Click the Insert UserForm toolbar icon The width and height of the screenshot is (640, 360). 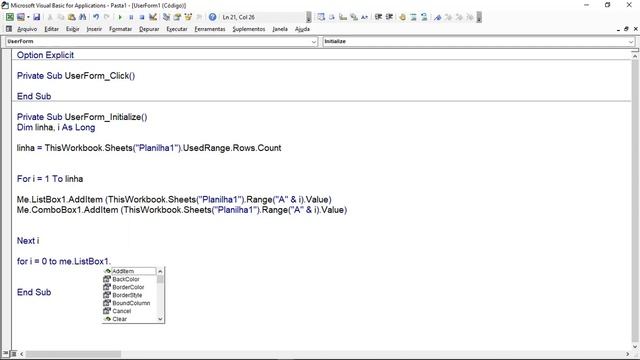click(x=21, y=17)
